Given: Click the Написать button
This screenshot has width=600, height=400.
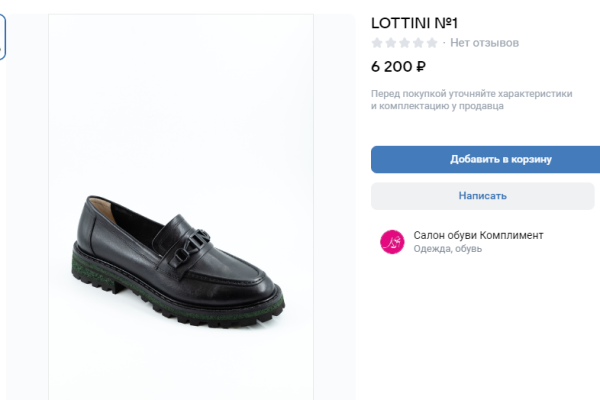Looking at the screenshot, I should [483, 196].
